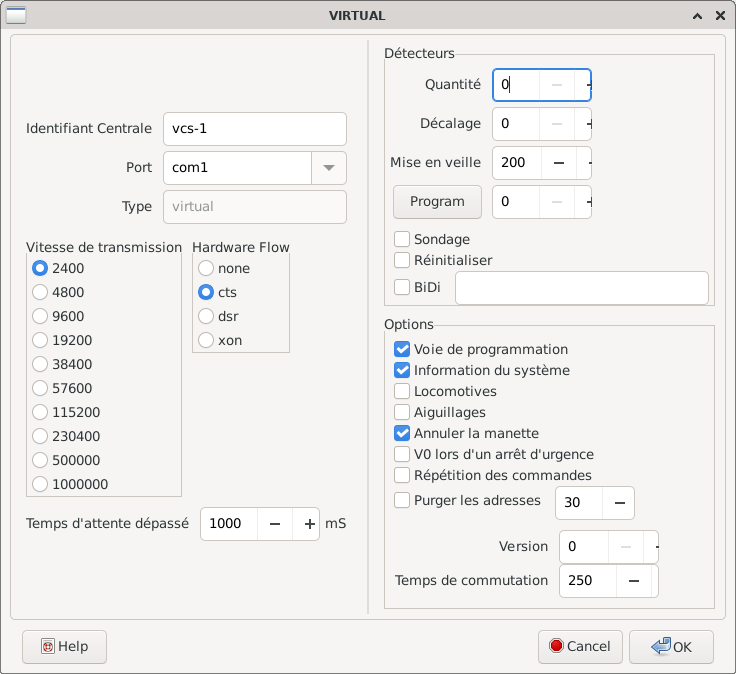The height and width of the screenshot is (674, 736).
Task: Uncheck Voie de programmation option
Action: click(402, 349)
